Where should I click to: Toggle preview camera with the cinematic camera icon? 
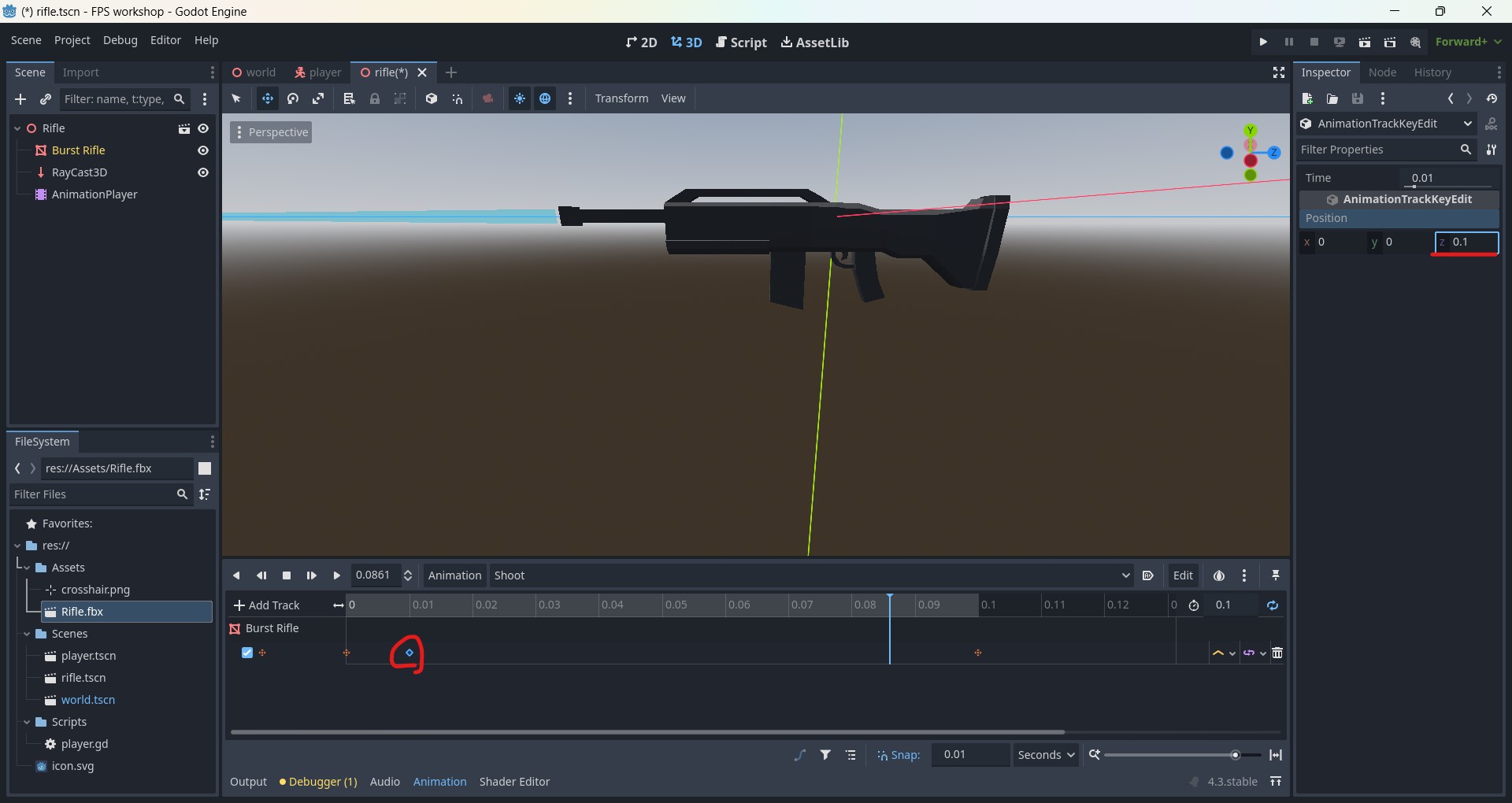tap(488, 98)
